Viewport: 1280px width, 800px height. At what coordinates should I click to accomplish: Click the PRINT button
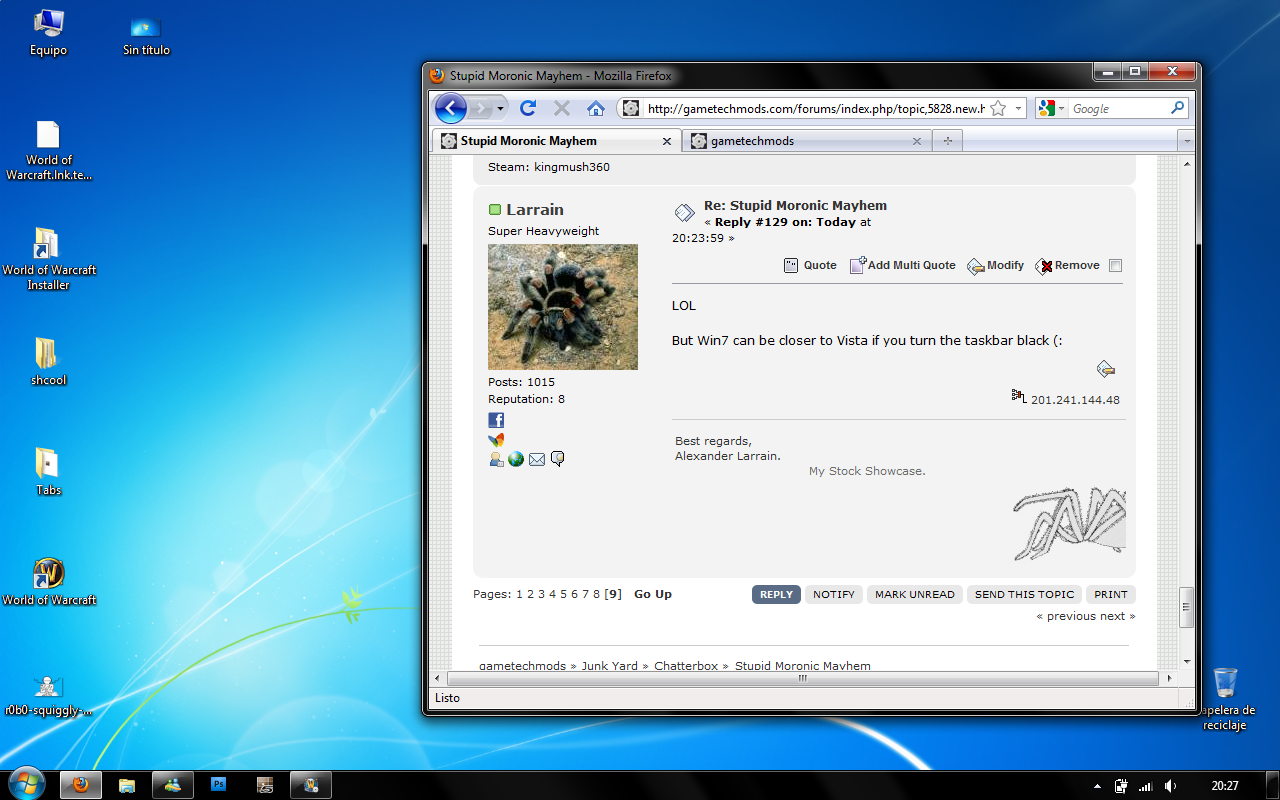point(1111,594)
